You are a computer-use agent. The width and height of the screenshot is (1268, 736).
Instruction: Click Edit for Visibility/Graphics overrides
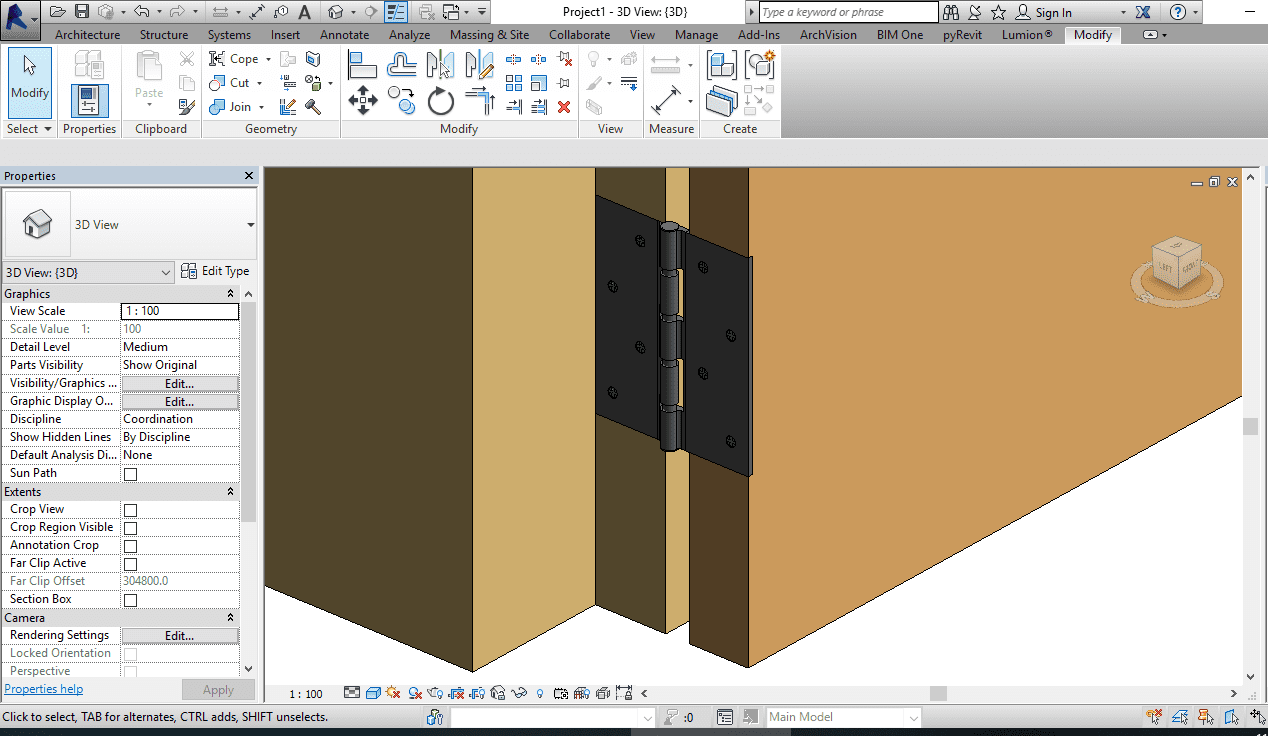[179, 384]
